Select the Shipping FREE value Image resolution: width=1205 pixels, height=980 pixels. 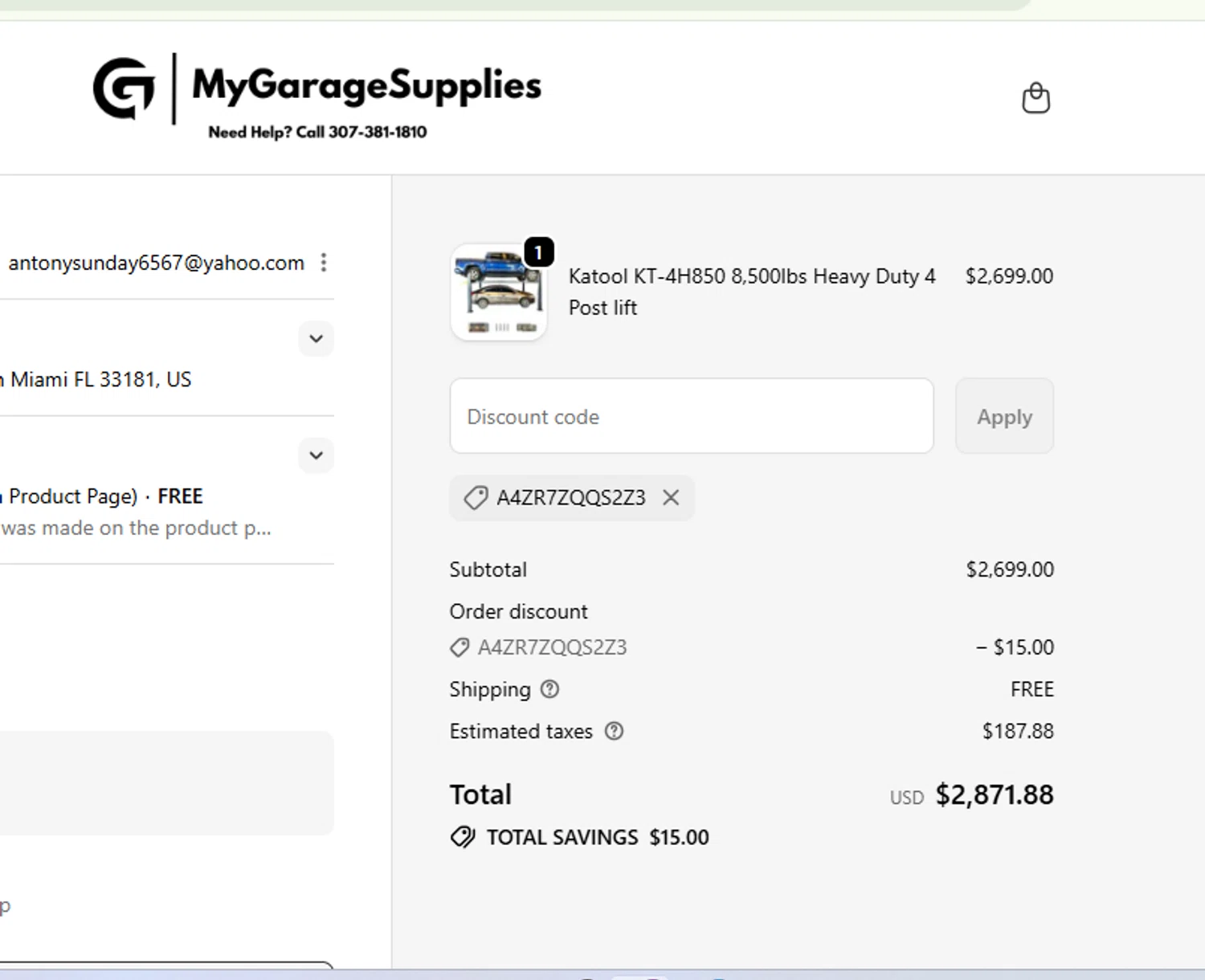(1032, 689)
